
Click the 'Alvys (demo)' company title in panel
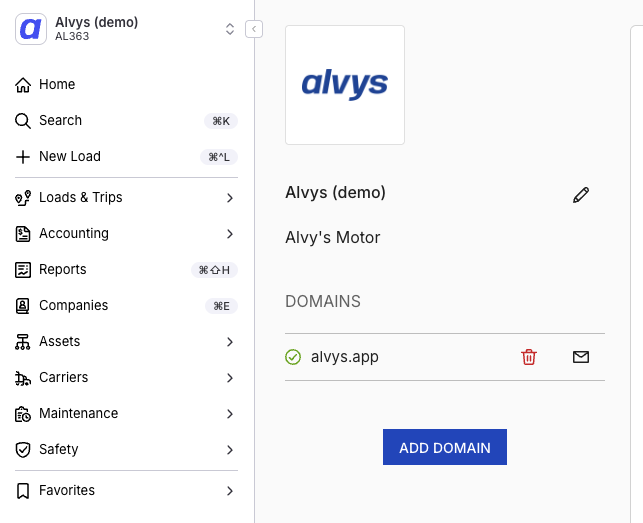click(x=335, y=192)
